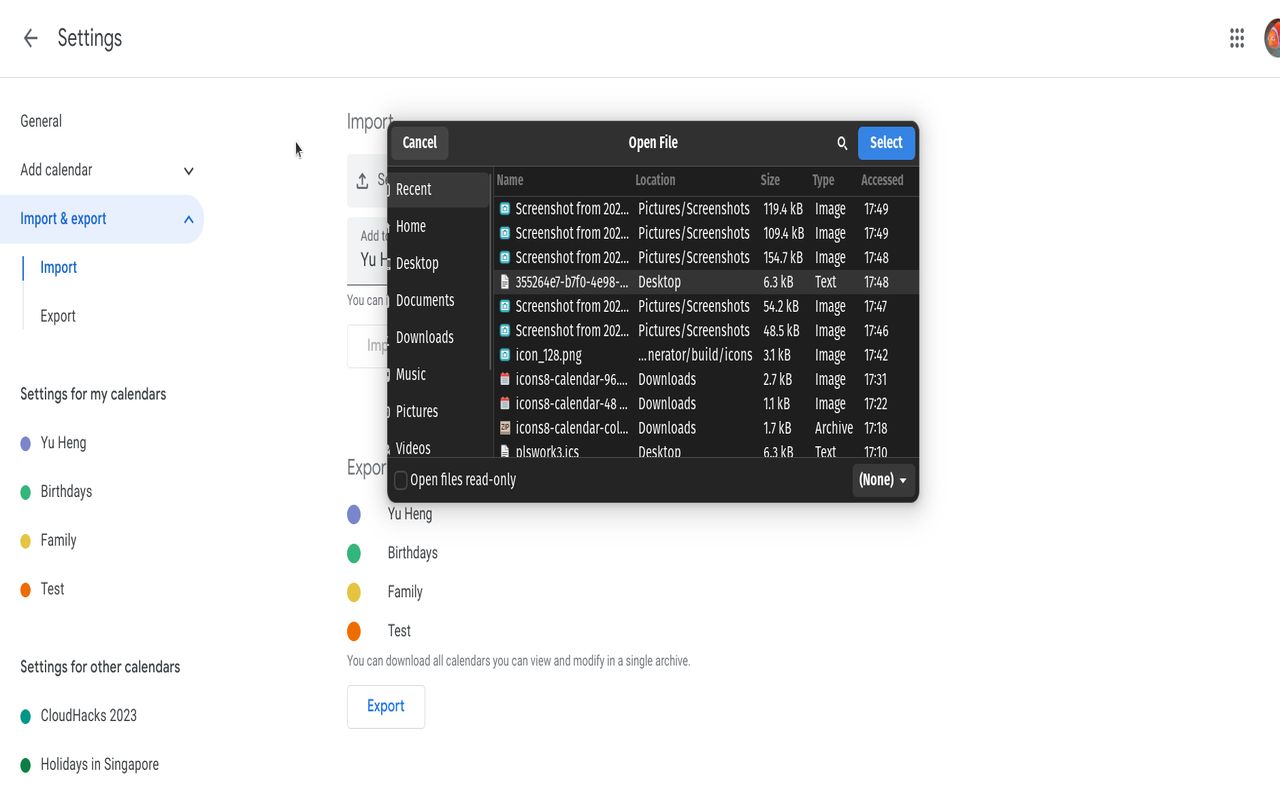Open CloudHacks 2023 calendar settings
Image resolution: width=1280 pixels, height=800 pixels.
coord(88,715)
